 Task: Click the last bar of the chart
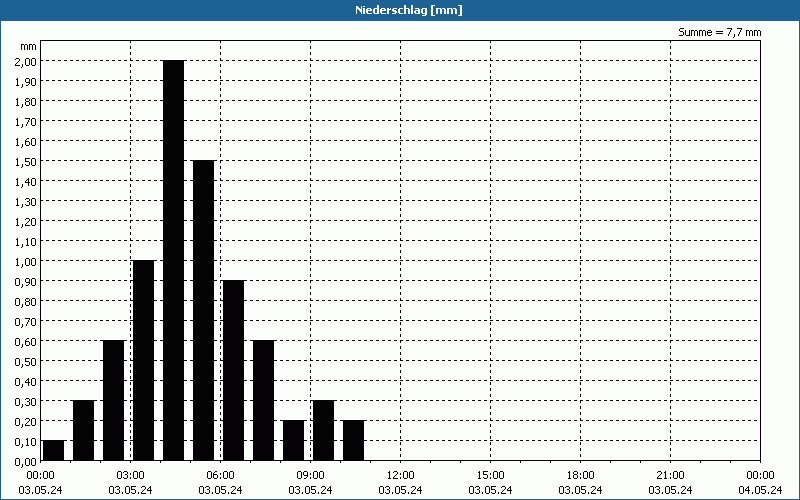tap(354, 441)
